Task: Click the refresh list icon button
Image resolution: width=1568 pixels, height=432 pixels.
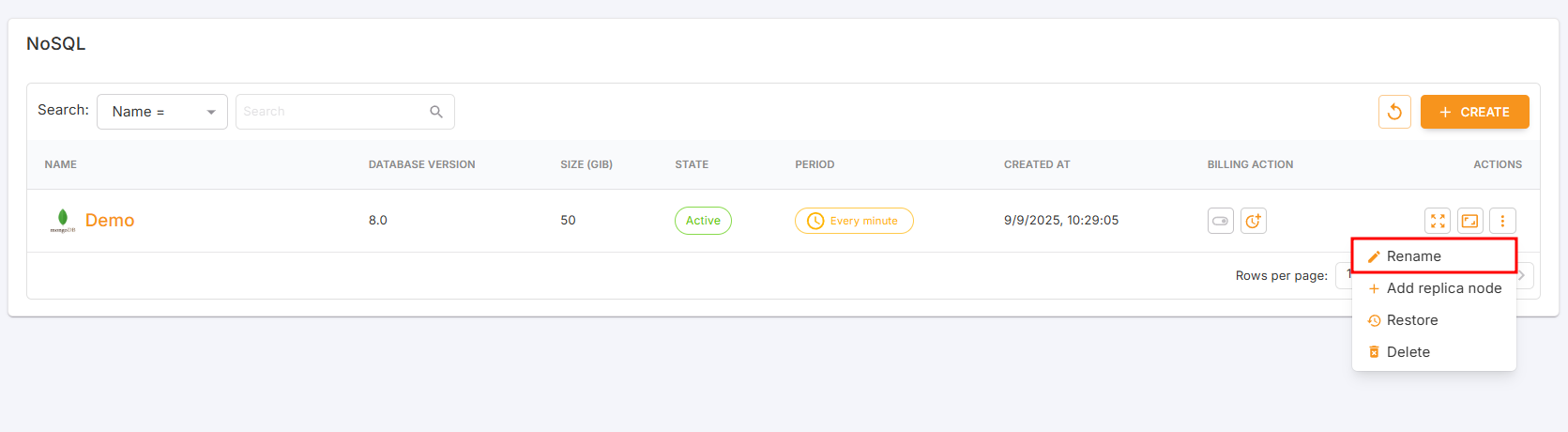Action: (1394, 112)
